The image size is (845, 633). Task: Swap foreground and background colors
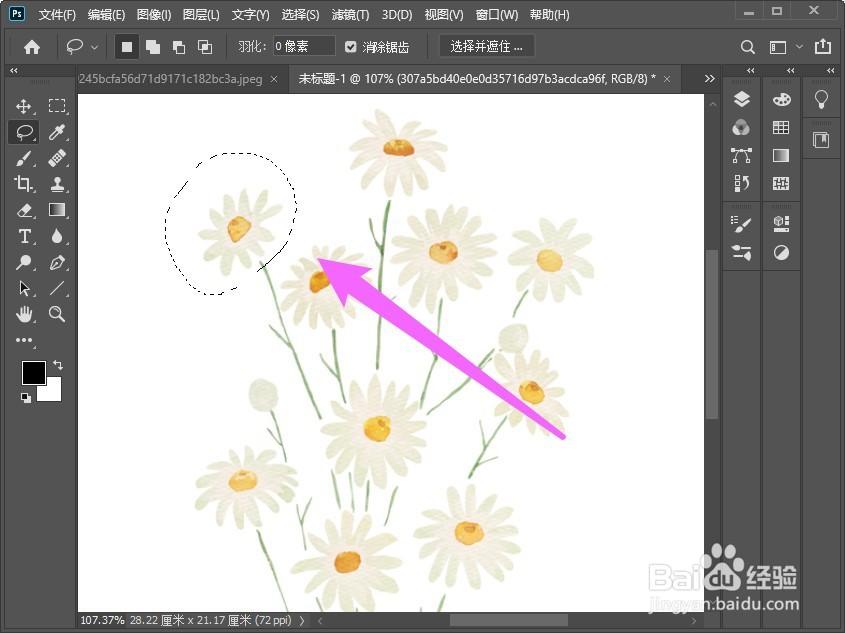coord(58,365)
